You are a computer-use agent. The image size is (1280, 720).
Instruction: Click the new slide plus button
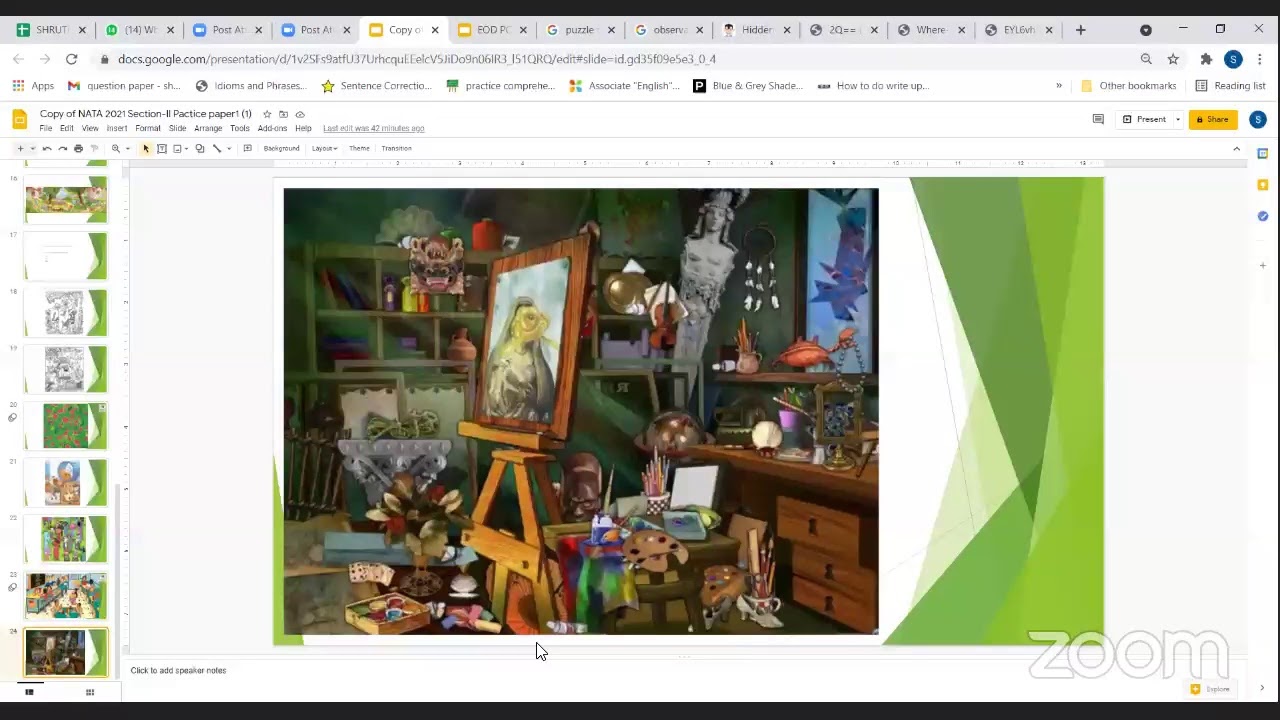(20, 149)
